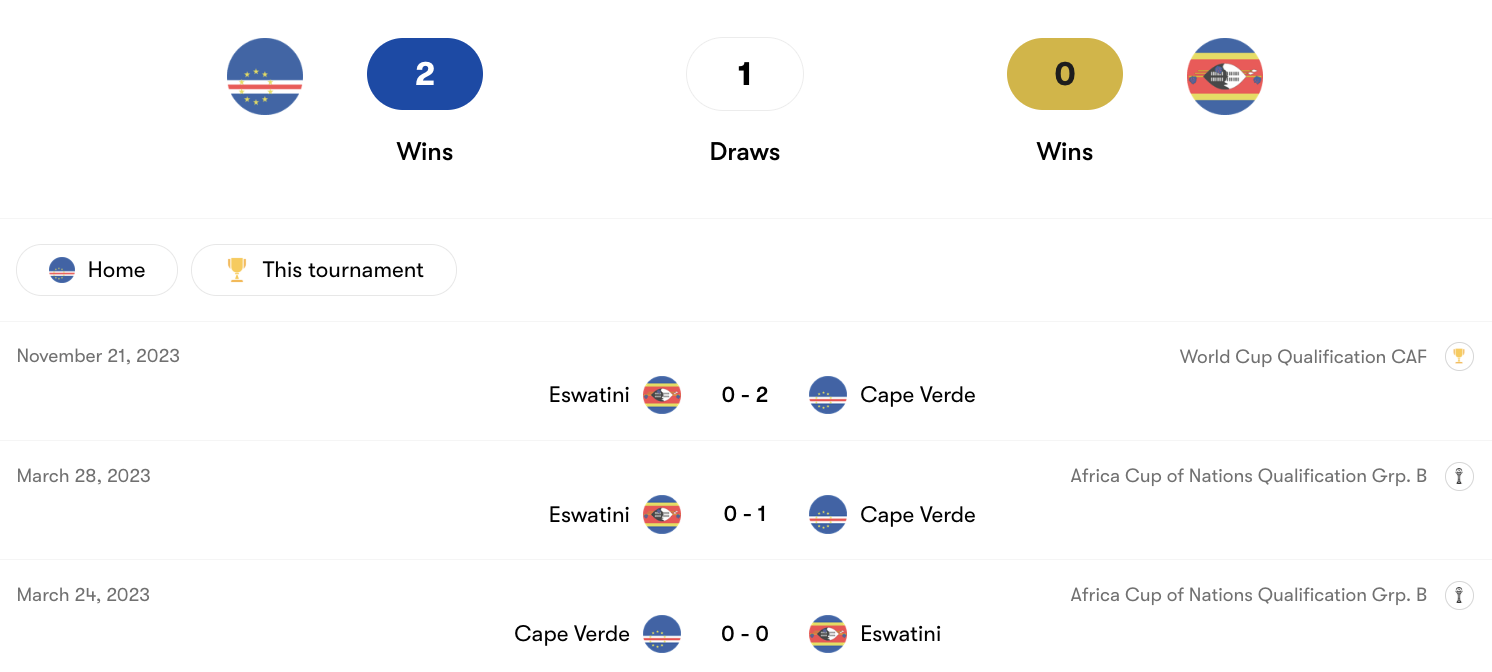Click the March 28 Africa Cup trophy icon
1492x672 pixels.
point(1459,476)
